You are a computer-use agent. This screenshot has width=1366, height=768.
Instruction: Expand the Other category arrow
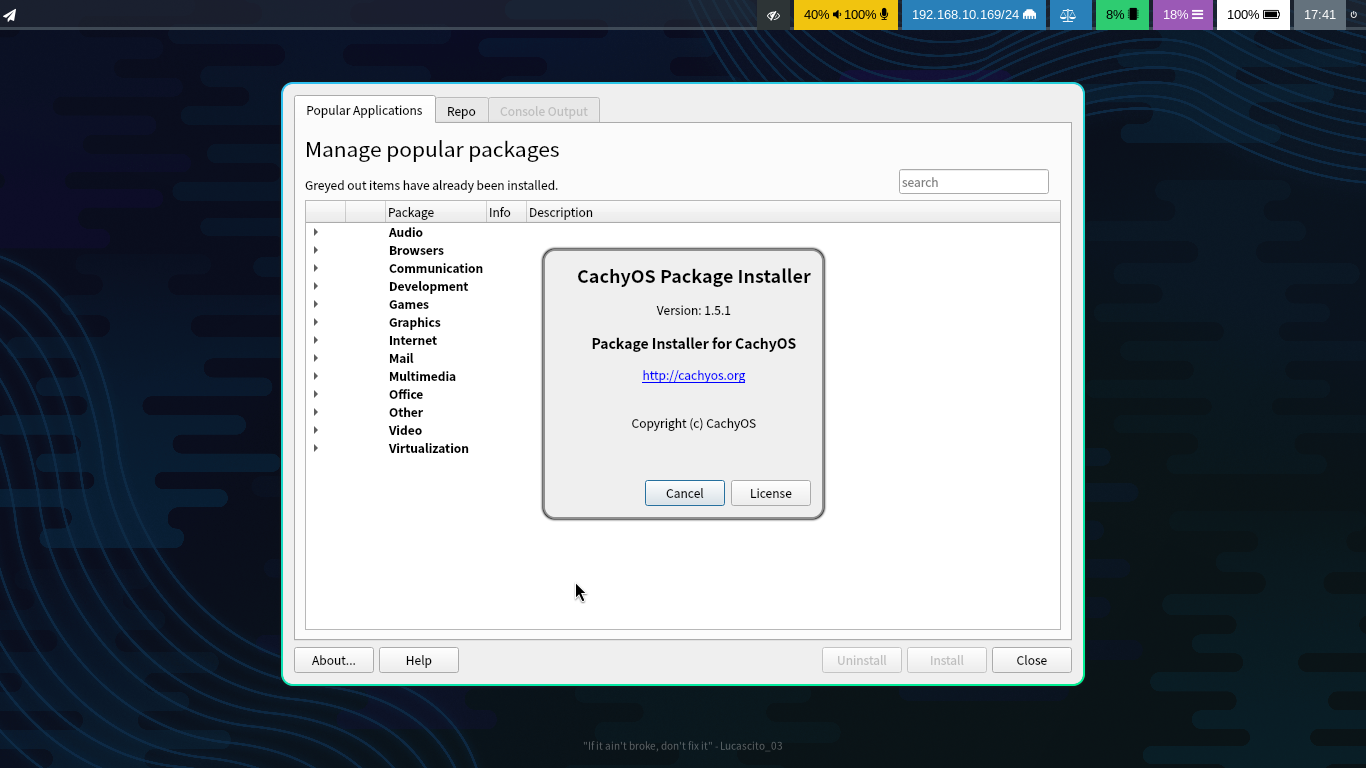[x=316, y=412]
